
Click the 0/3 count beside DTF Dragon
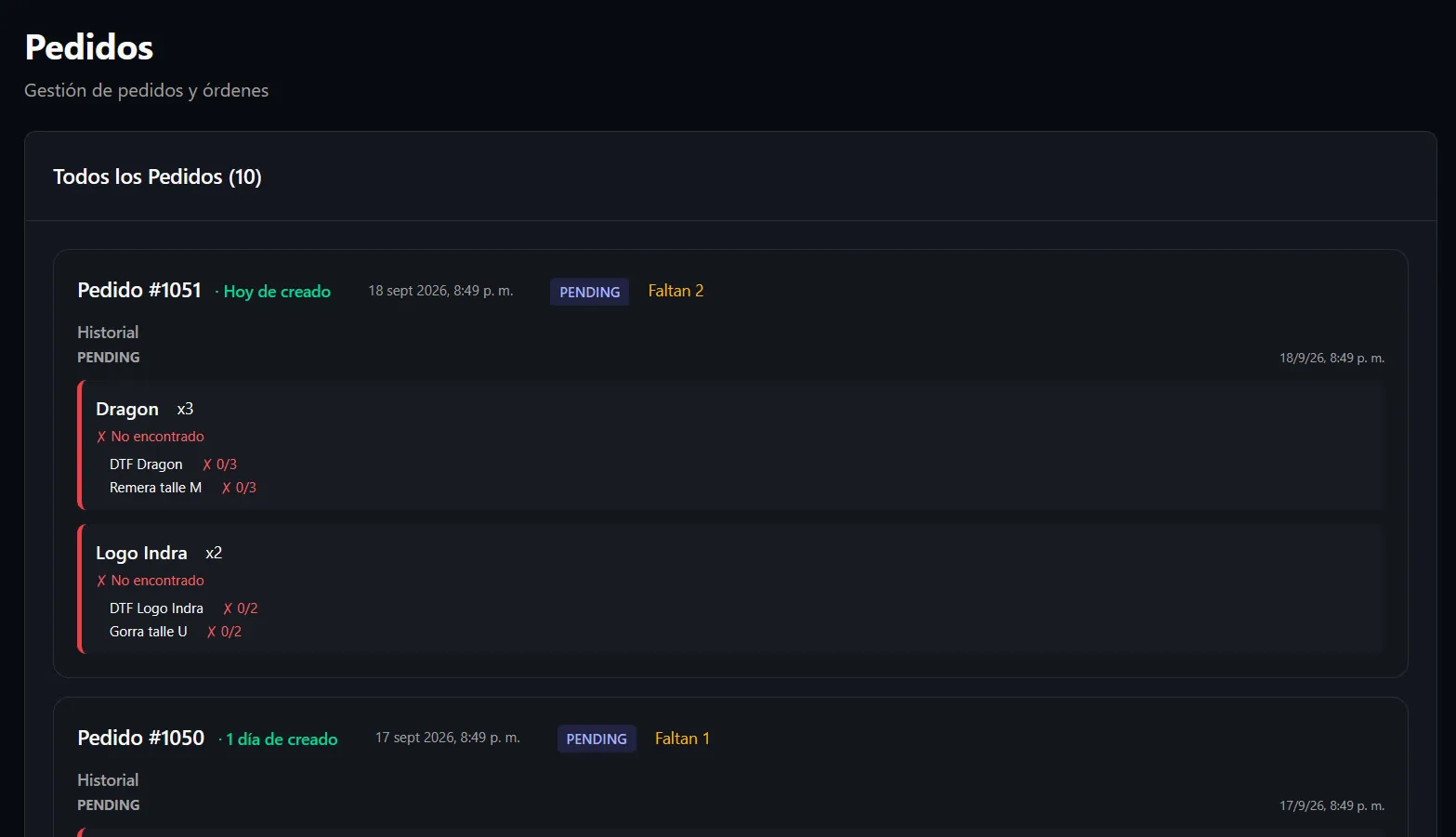220,464
